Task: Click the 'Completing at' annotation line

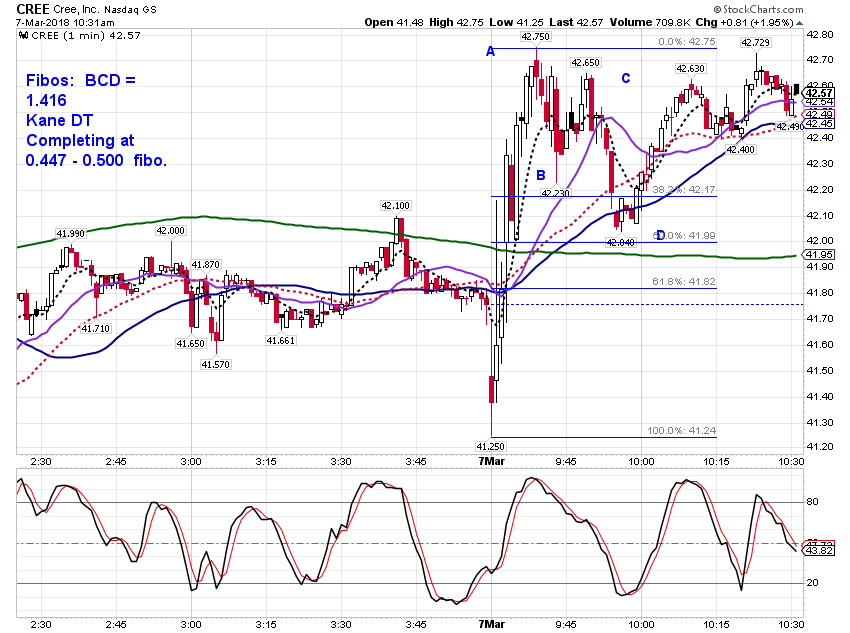Action: (80, 141)
